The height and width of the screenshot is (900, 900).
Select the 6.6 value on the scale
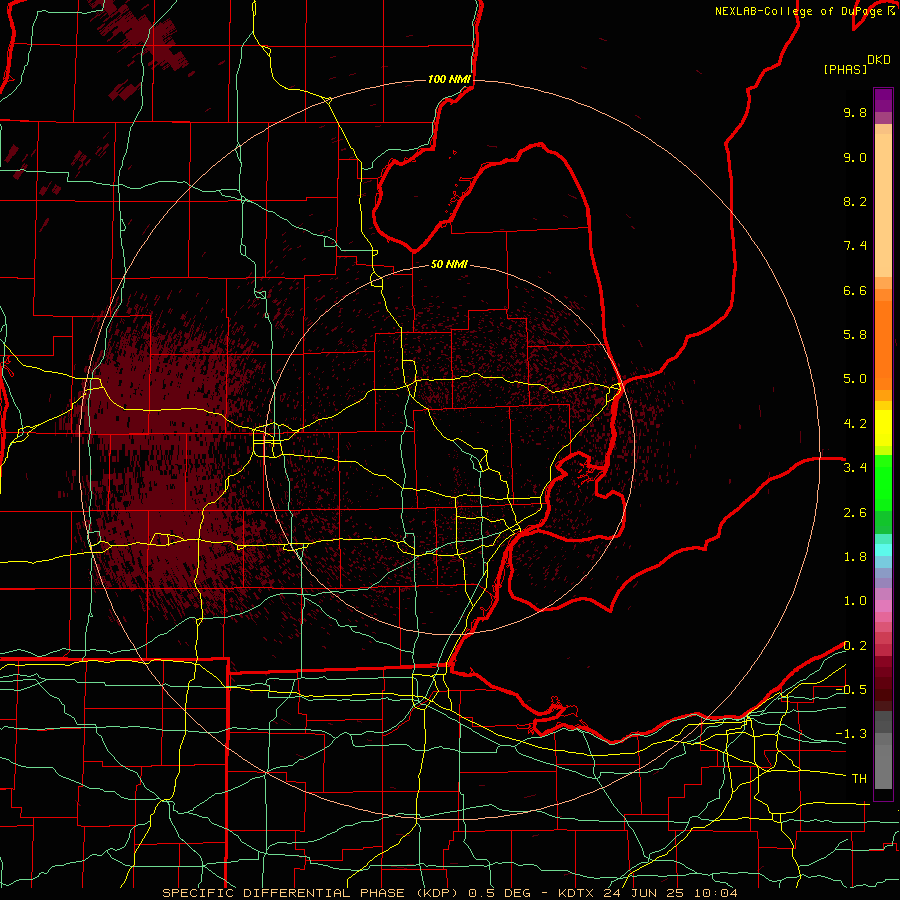(855, 290)
